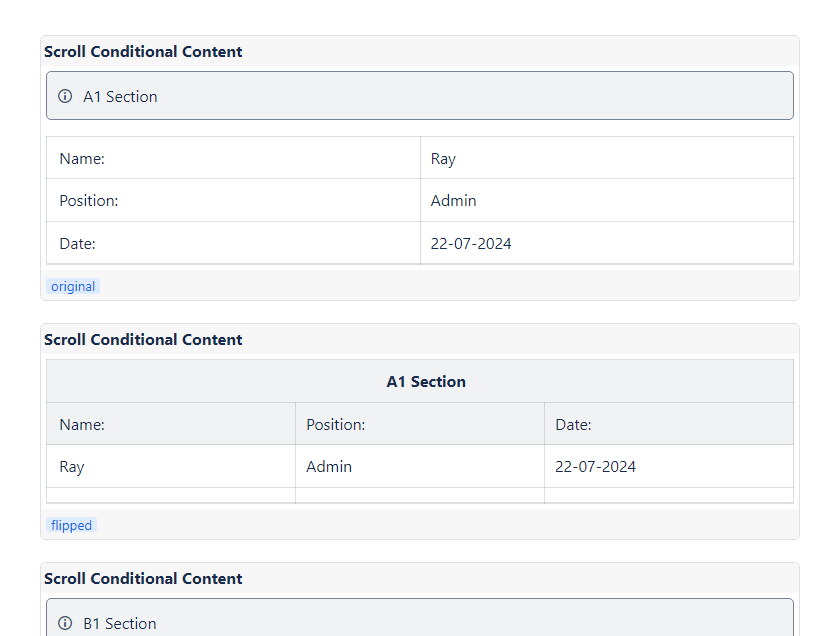The height and width of the screenshot is (636, 837).
Task: Click the 'Position:' label in the first table
Action: click(89, 200)
